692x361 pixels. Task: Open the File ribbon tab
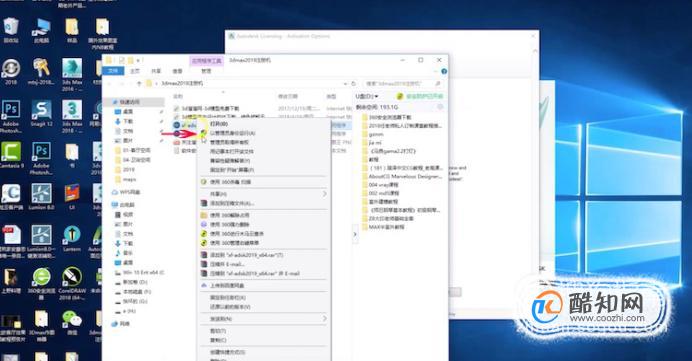tap(113, 71)
